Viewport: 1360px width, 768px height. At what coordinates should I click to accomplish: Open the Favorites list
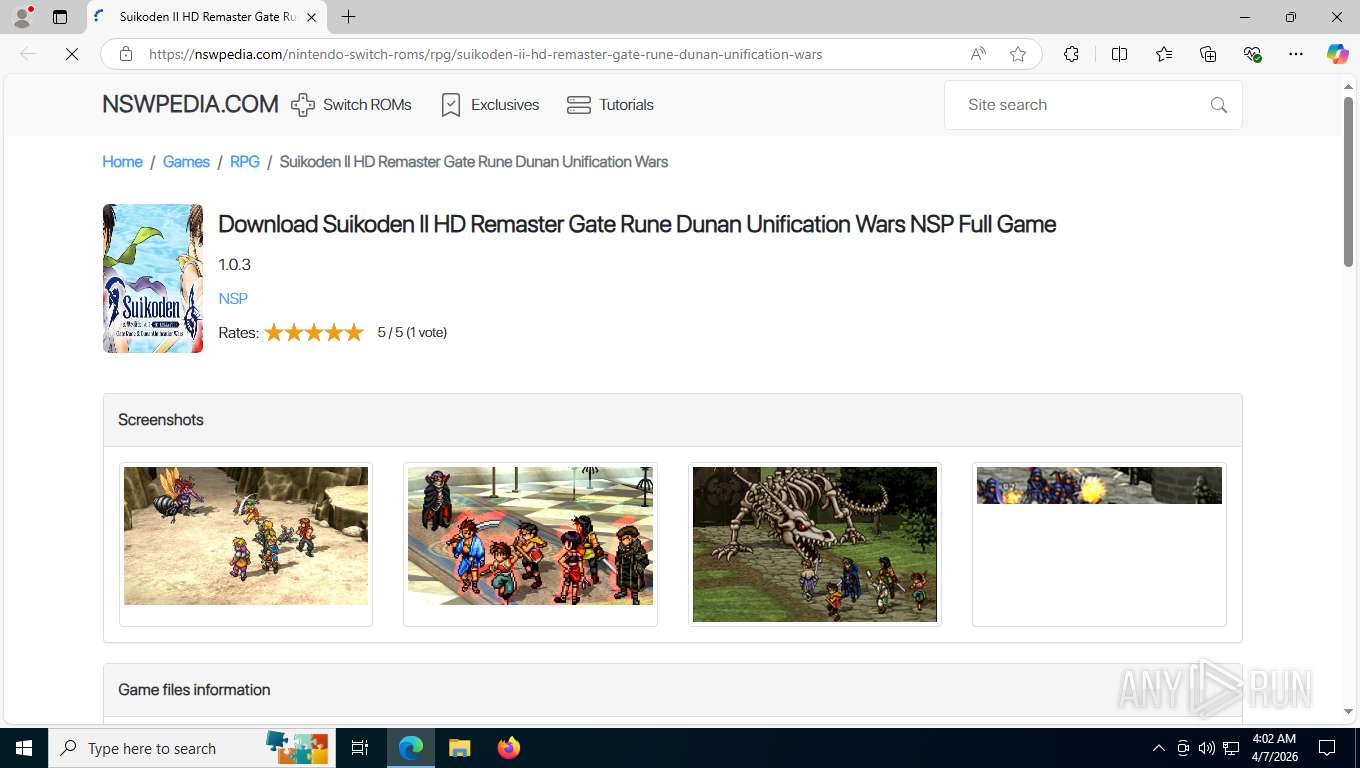(1164, 54)
